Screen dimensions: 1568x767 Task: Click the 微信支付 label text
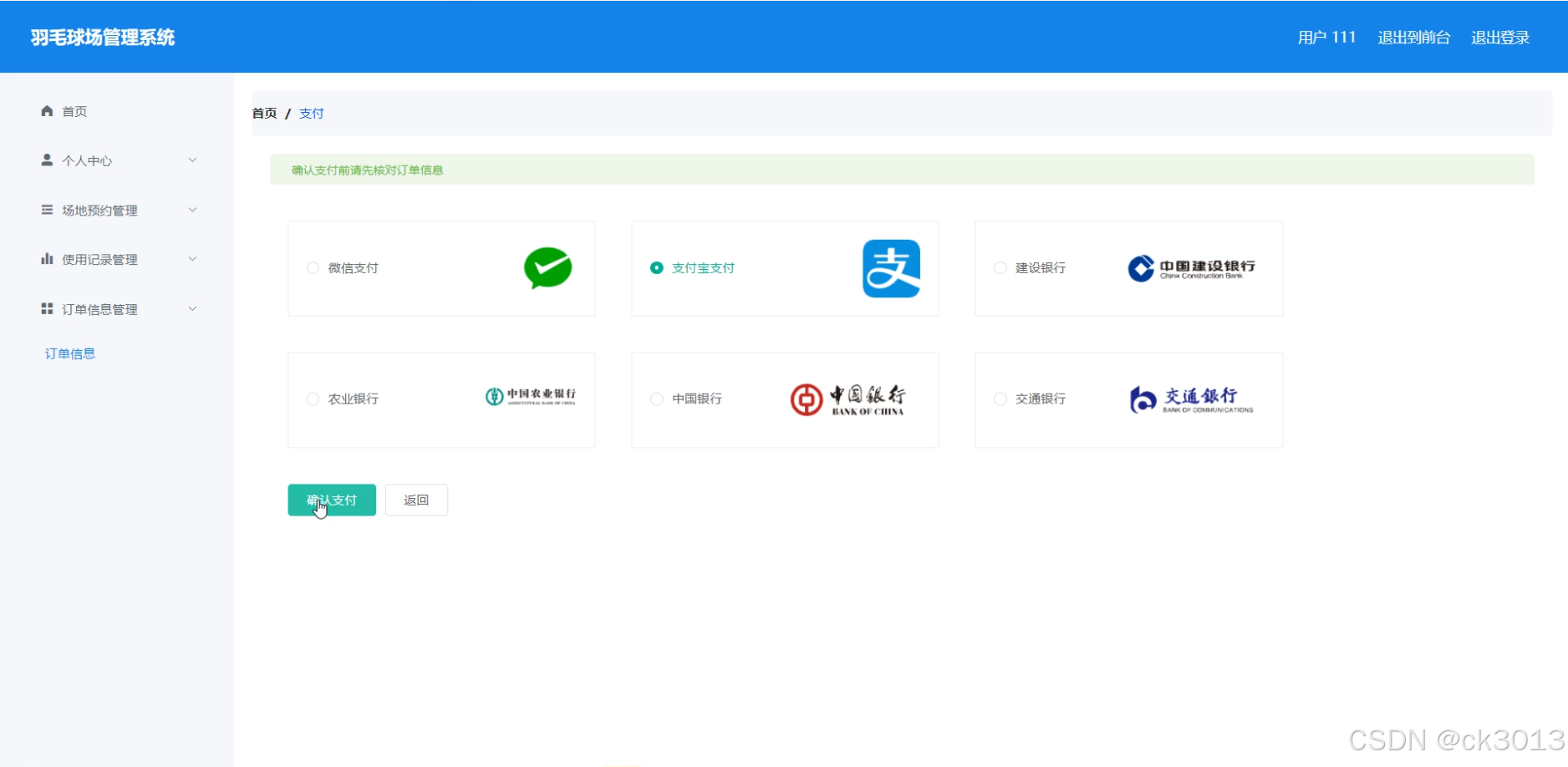click(353, 268)
